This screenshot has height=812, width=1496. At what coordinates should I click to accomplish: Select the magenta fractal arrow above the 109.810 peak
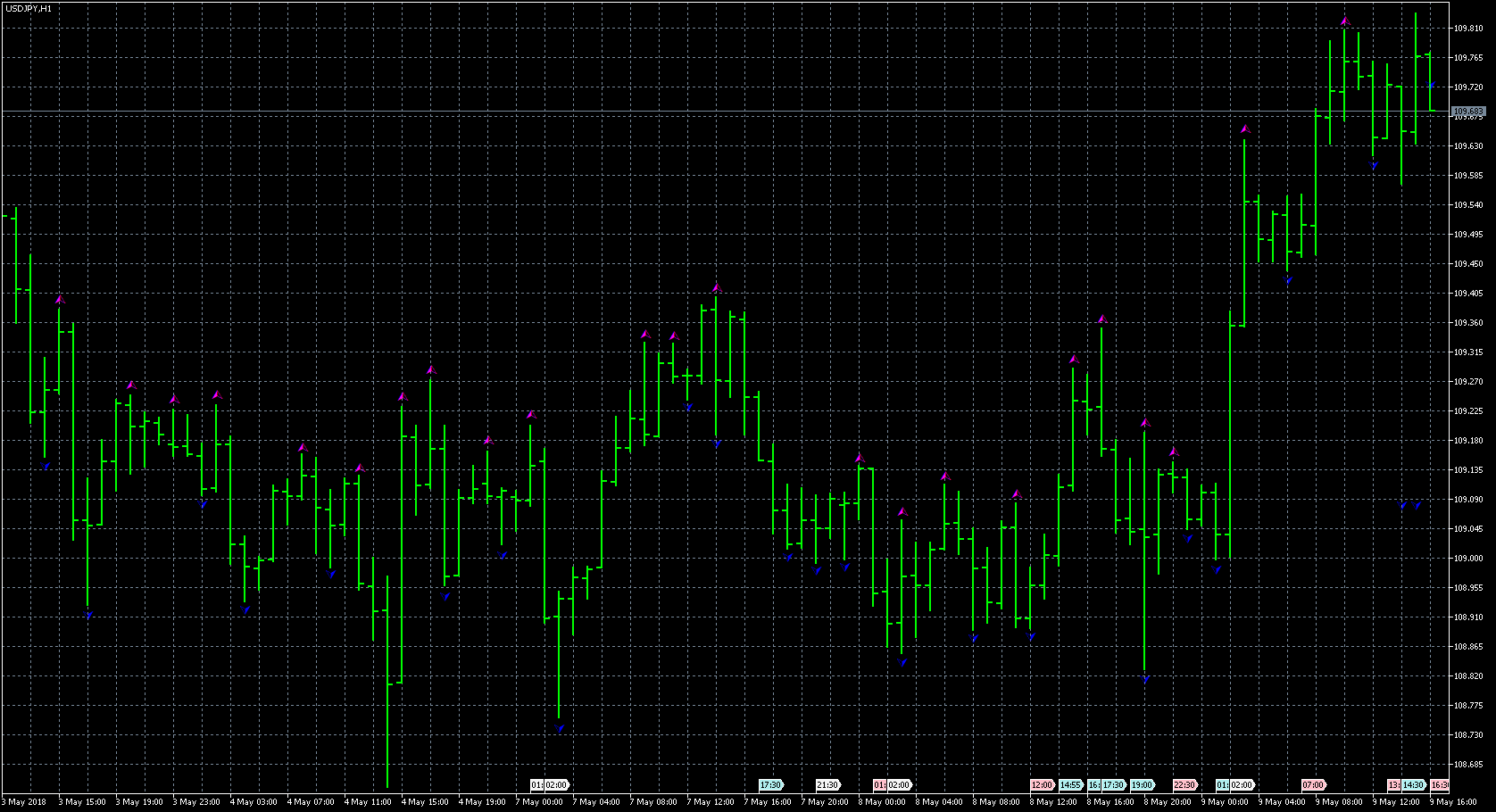[1345, 21]
